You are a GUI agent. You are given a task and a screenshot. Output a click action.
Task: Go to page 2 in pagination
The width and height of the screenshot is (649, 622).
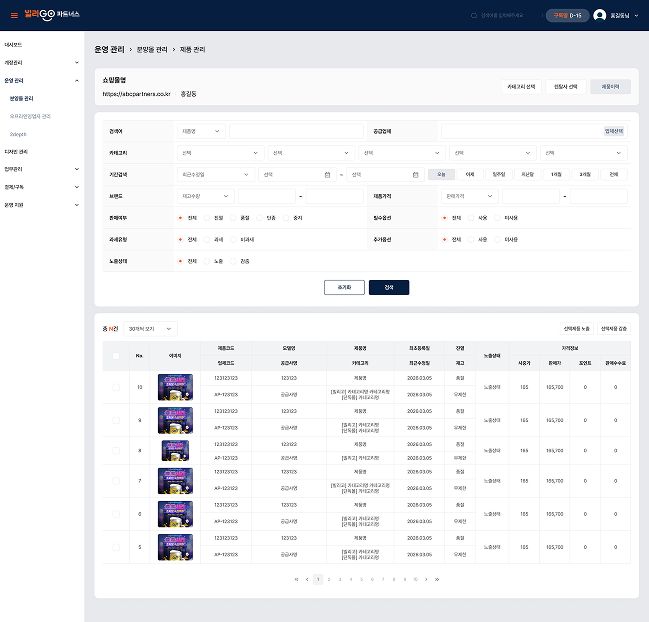click(329, 579)
